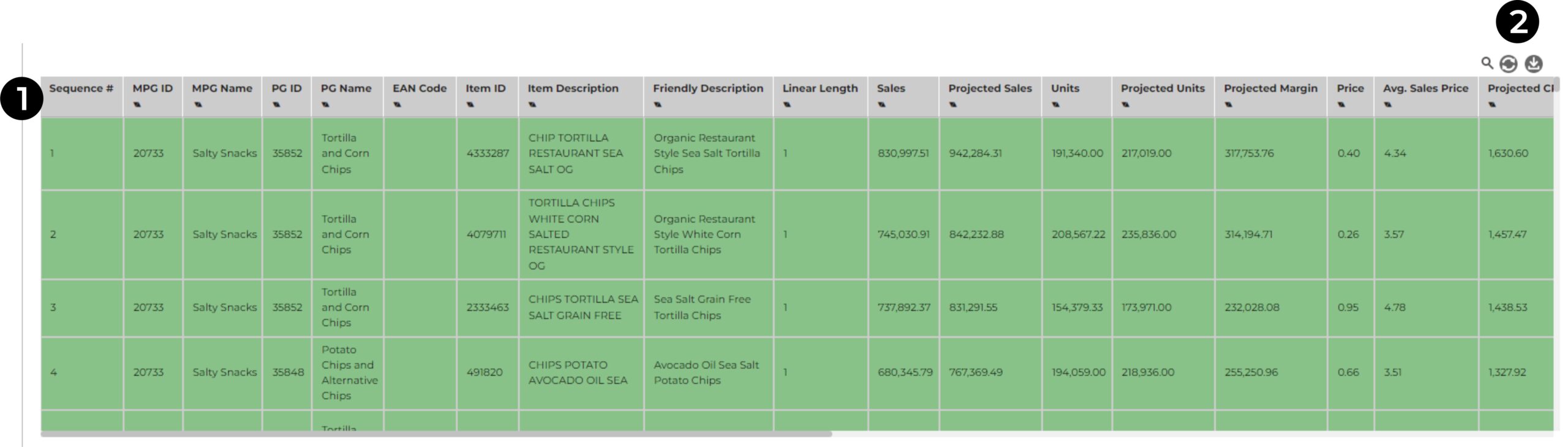Click the filter icon under MPG ID
Screen dimensions: 1568x447
pos(137,105)
